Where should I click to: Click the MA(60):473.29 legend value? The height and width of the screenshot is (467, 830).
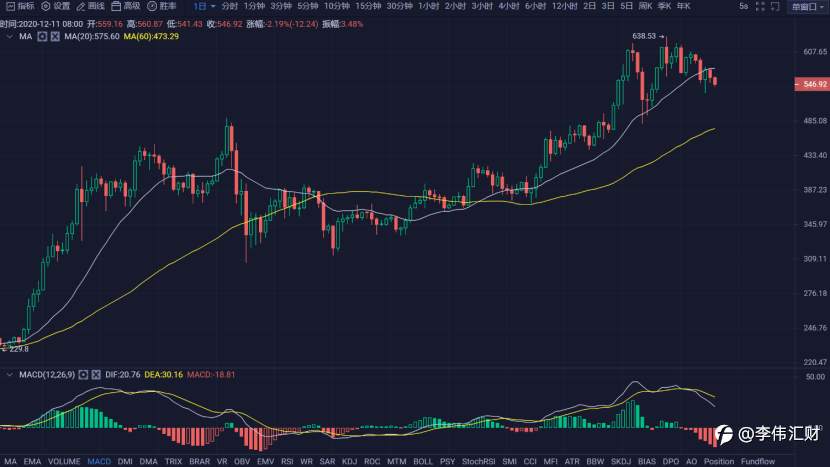[151, 37]
